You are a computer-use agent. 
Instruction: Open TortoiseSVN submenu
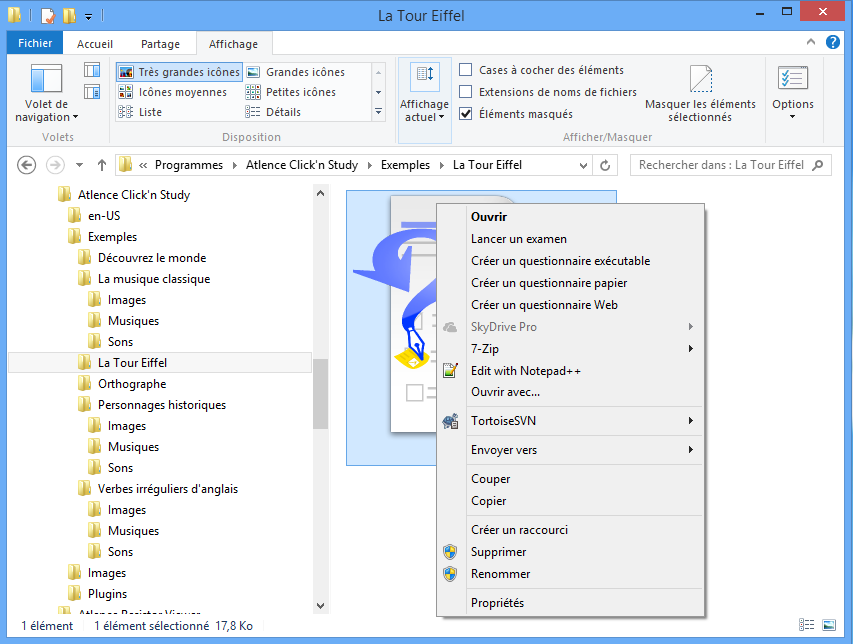[570, 421]
